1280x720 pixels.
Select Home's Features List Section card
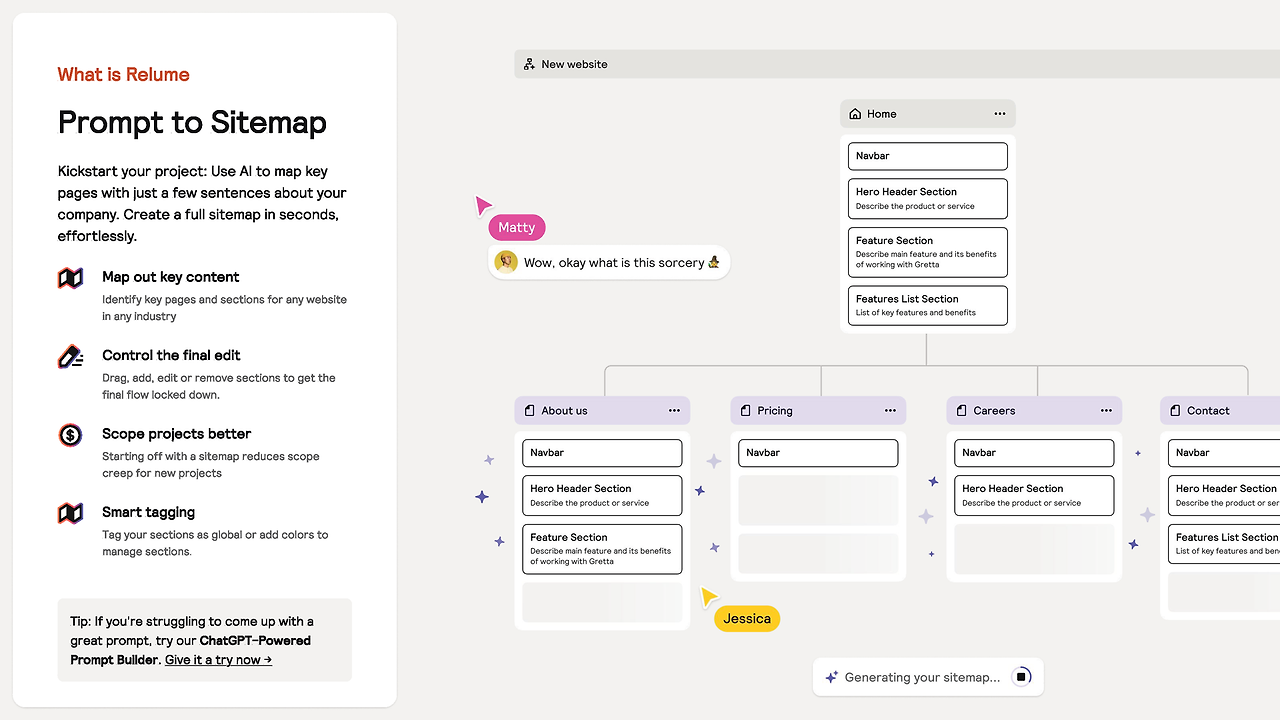pyautogui.click(x=928, y=305)
